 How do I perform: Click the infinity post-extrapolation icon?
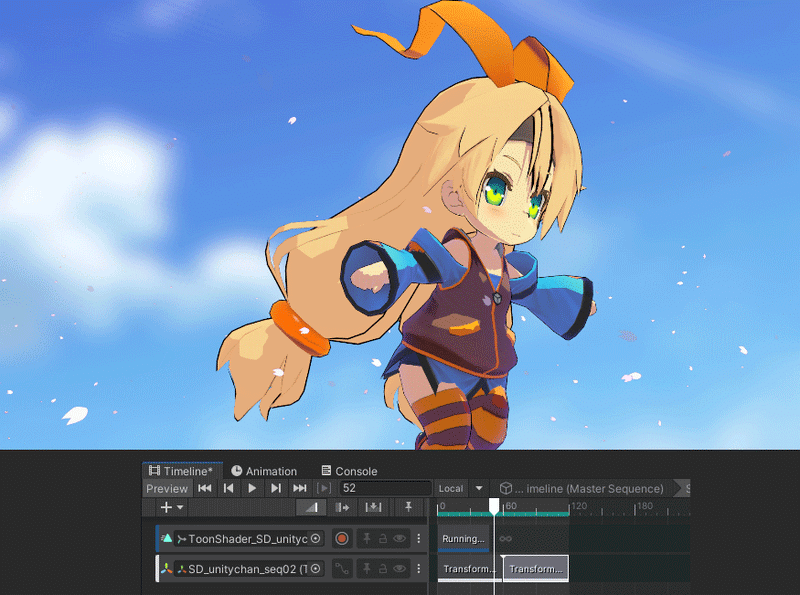[x=506, y=539]
